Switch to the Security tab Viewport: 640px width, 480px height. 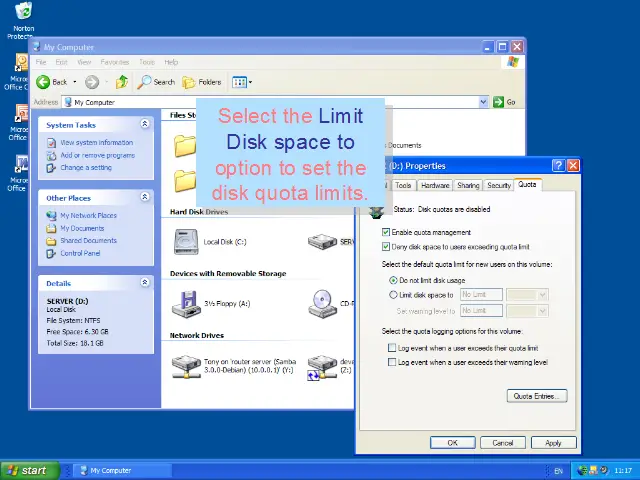499,185
